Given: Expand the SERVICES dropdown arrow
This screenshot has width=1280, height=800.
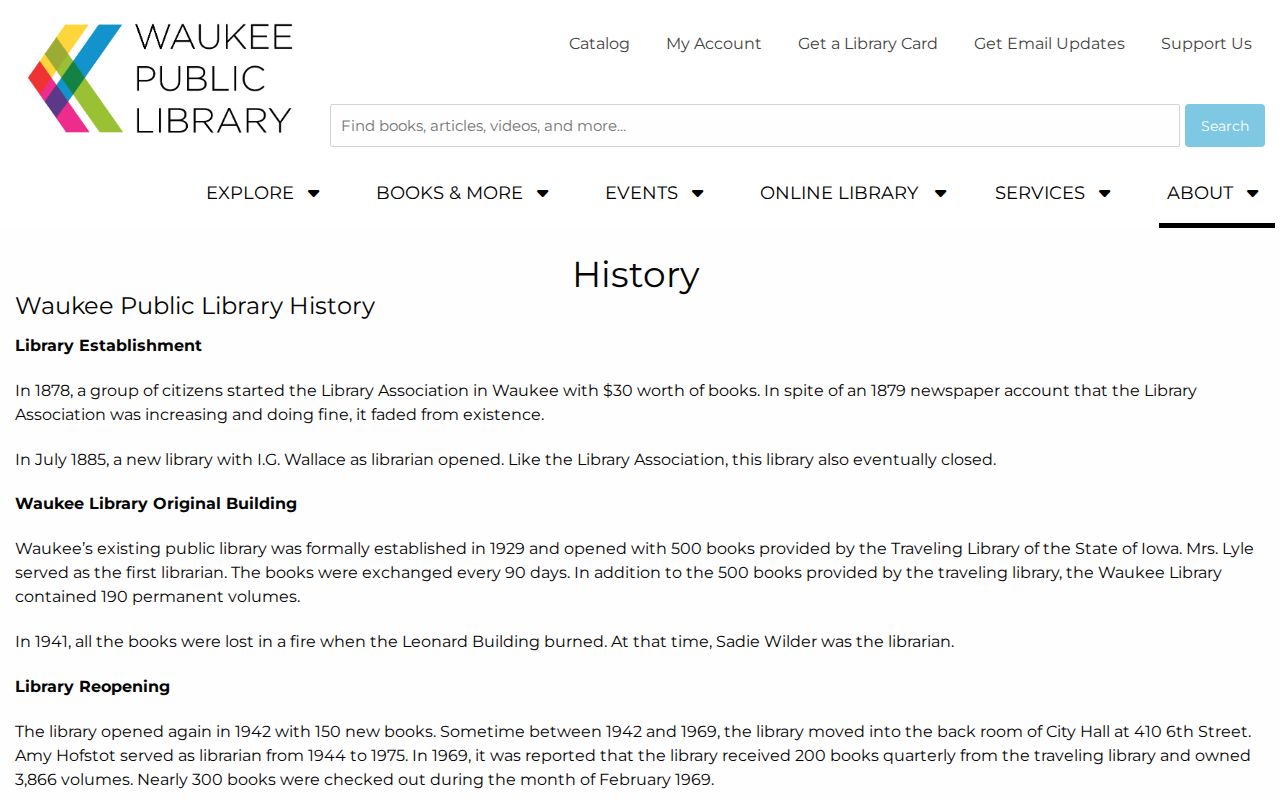Looking at the screenshot, I should click(x=1105, y=193).
